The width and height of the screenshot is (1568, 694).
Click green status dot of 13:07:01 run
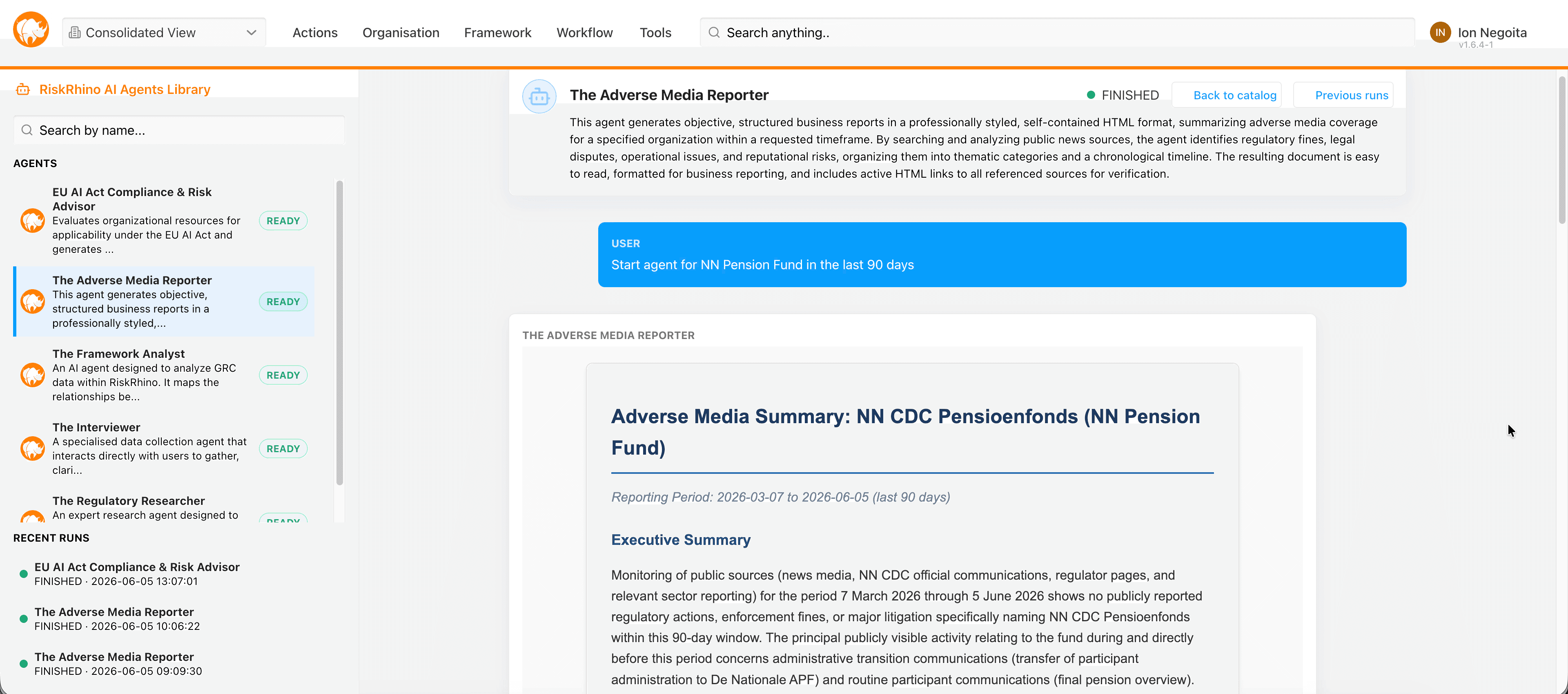(24, 574)
